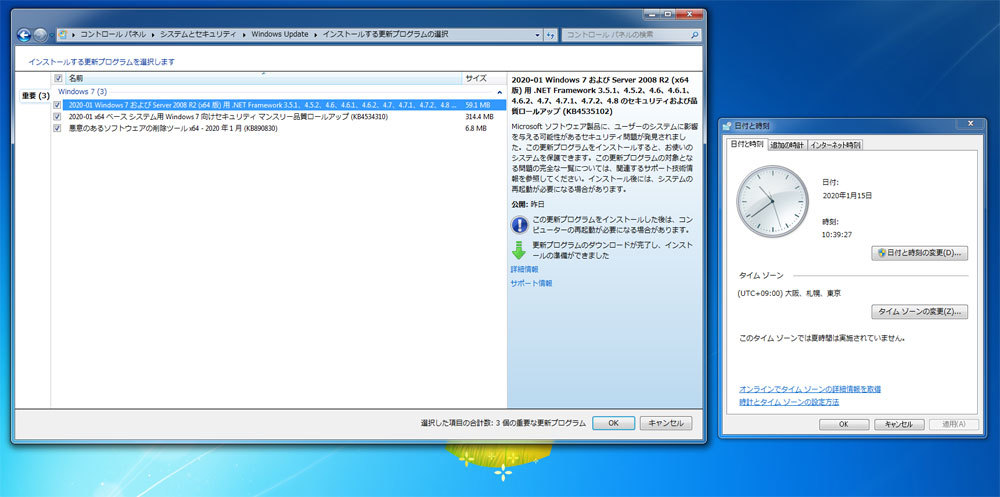Click the Forward navigation arrow button
Screen dimensions: 1000x497
40,35
